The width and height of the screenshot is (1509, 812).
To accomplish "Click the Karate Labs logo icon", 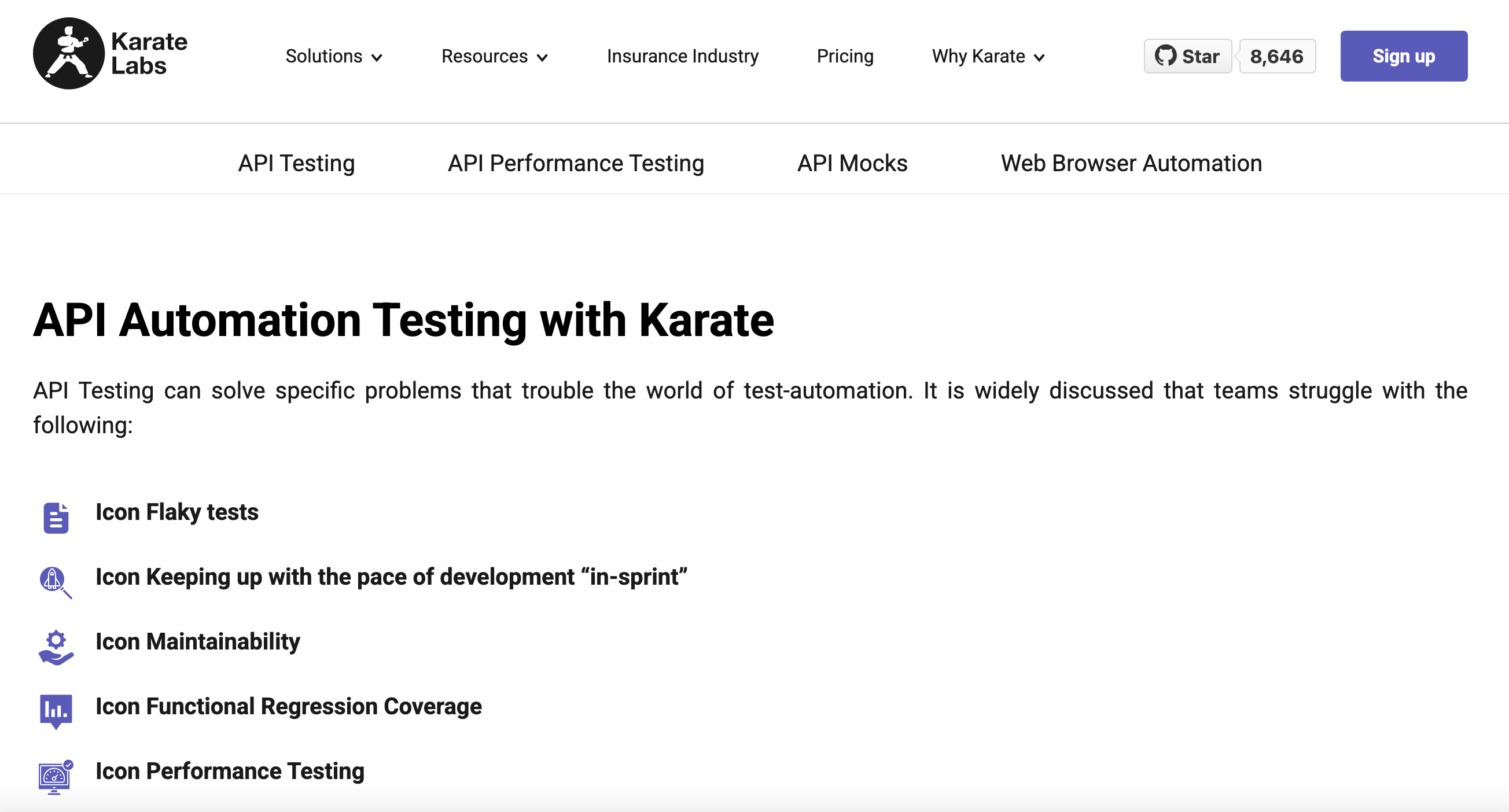I will tap(68, 53).
